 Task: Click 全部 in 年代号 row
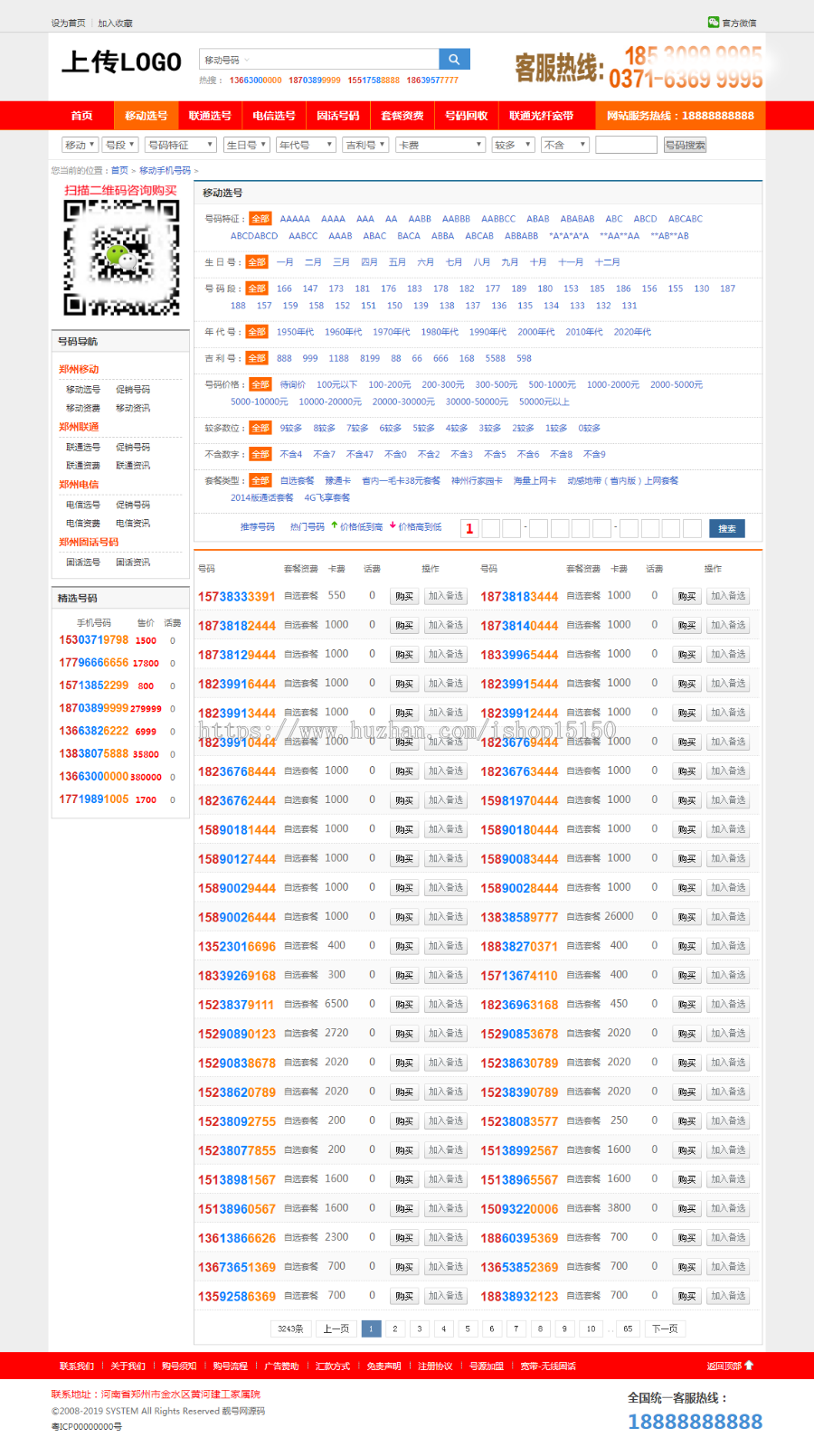coord(257,332)
